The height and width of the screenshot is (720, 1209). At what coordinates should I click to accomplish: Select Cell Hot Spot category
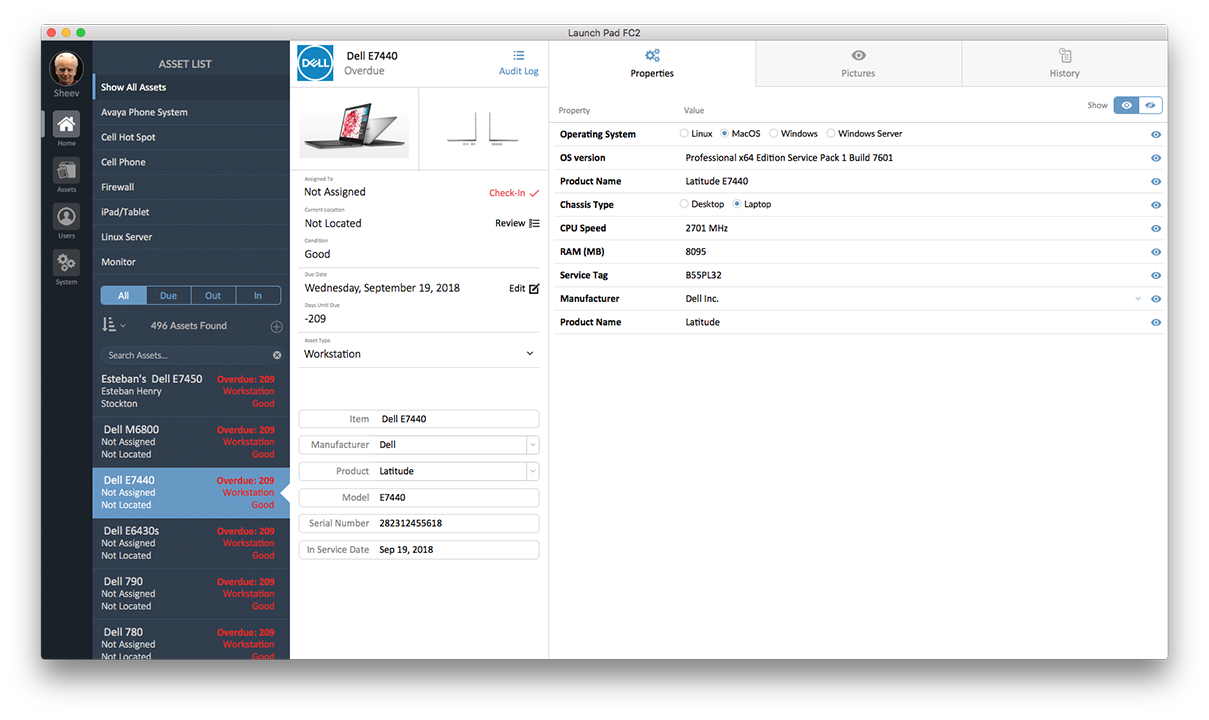click(x=191, y=137)
